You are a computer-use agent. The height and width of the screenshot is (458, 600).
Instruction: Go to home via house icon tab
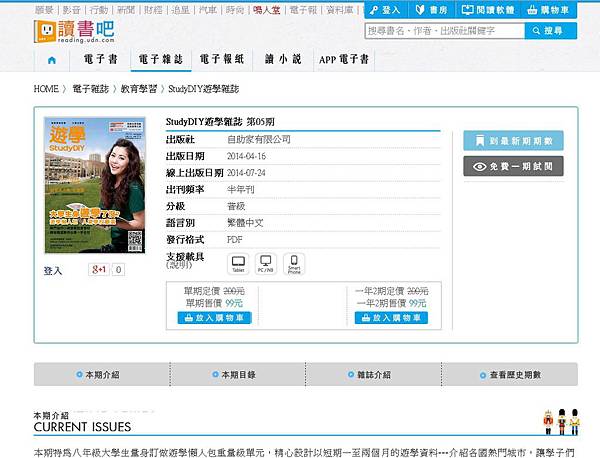pyautogui.click(x=52, y=60)
